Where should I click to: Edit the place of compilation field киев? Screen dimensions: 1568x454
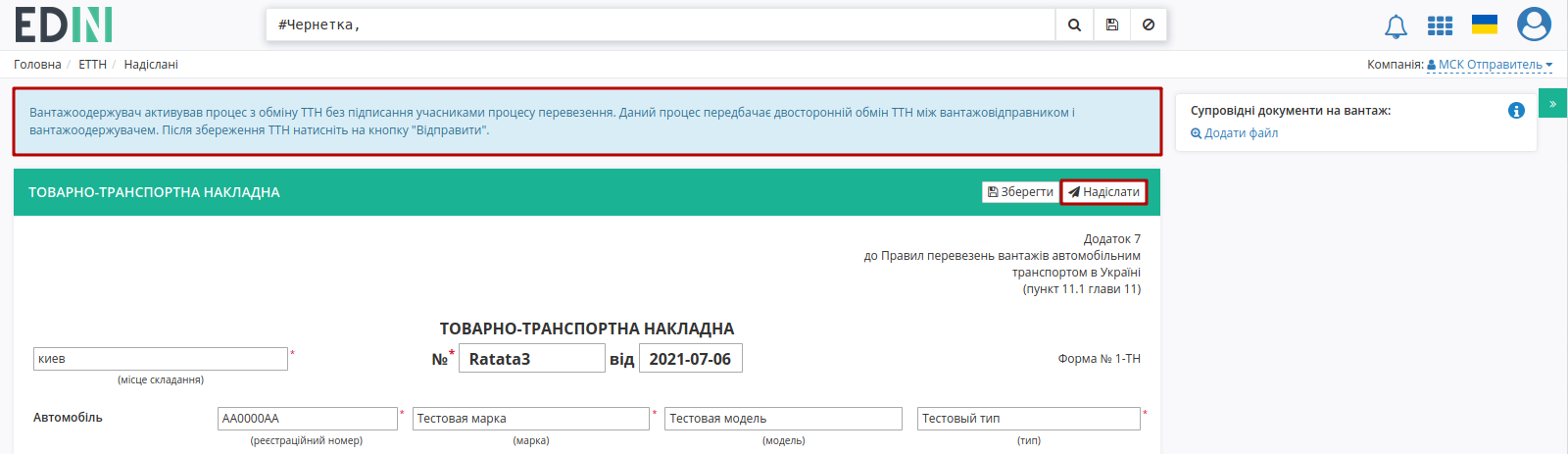tap(161, 359)
